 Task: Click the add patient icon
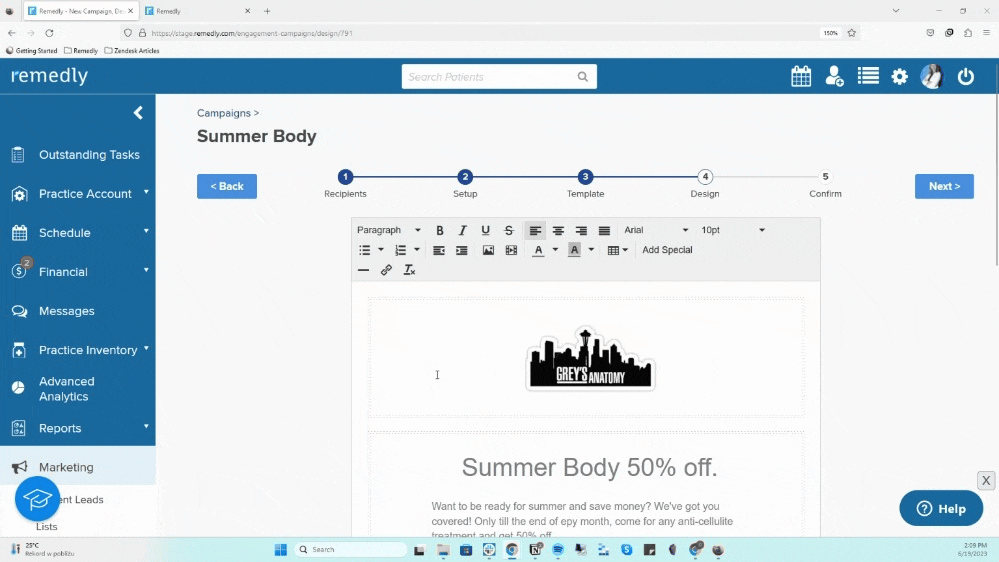pyautogui.click(x=834, y=76)
